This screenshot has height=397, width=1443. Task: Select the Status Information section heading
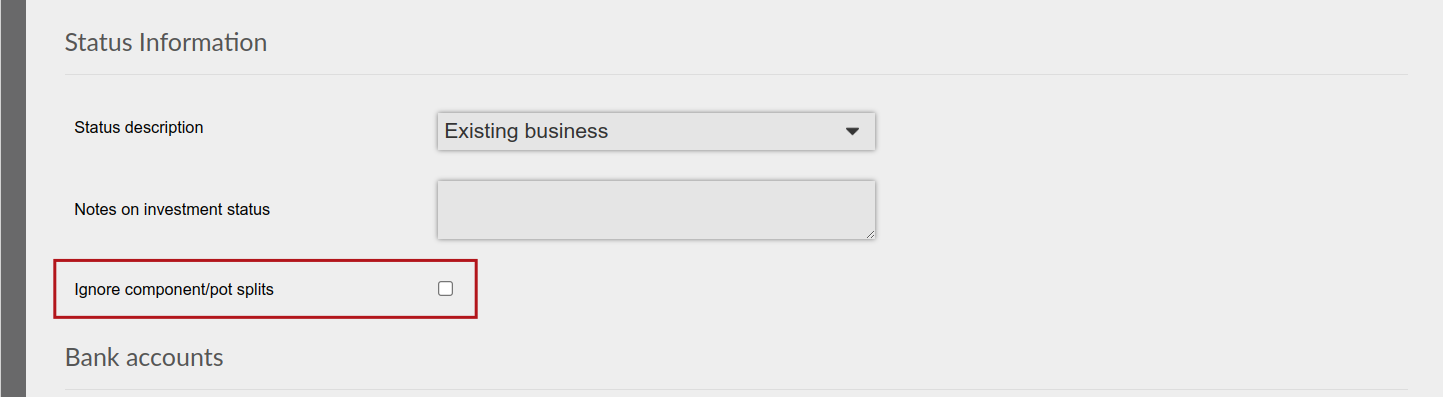[166, 43]
